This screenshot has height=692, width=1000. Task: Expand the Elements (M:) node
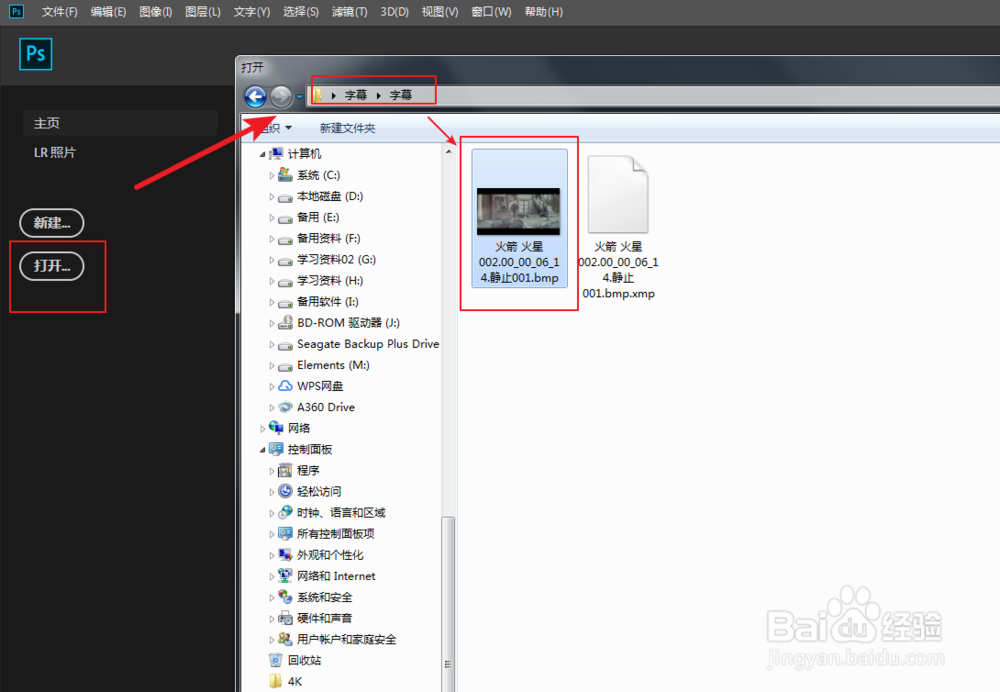click(272, 365)
